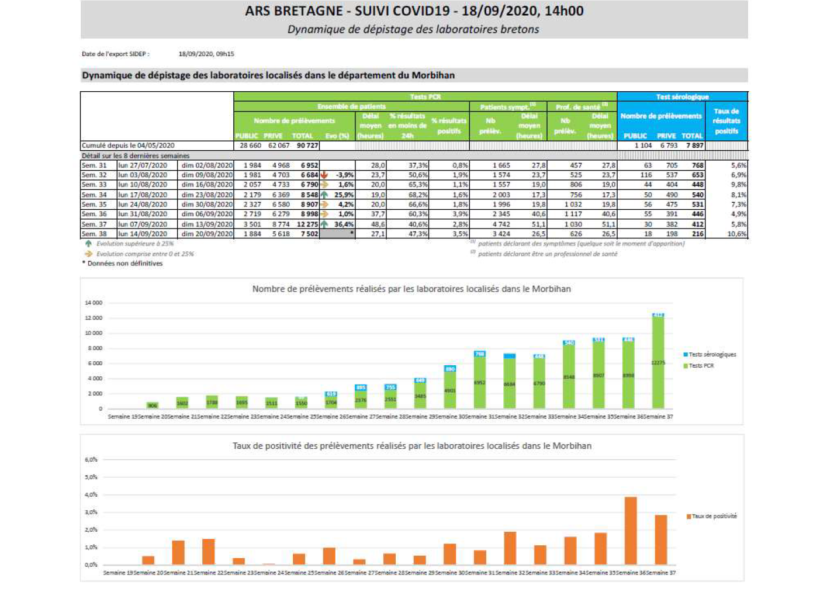This screenshot has width=820, height=592.
Task: Click the blue 'Test sérologique' table header
Action: [x=682, y=97]
